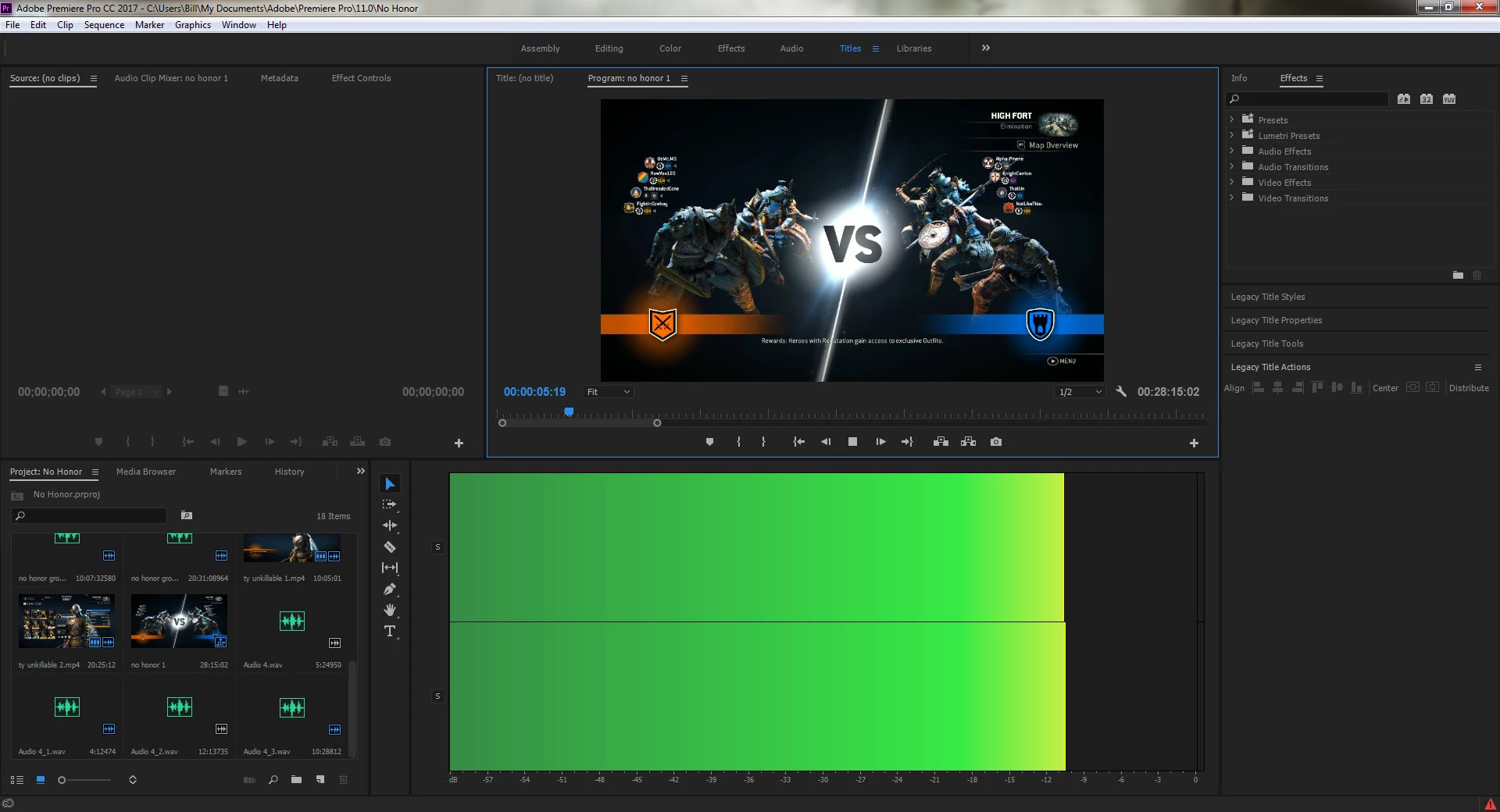Switch to the Editing workspace

tap(609, 48)
